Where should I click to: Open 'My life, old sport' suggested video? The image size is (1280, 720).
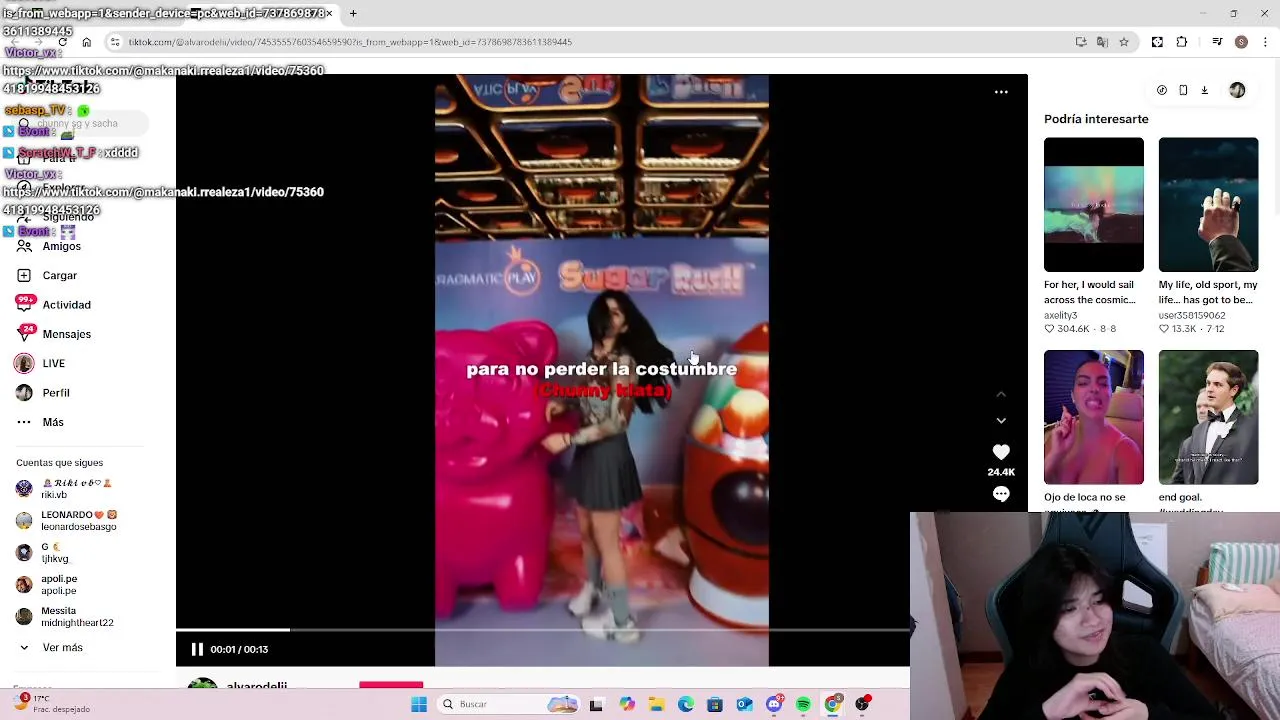click(1208, 205)
